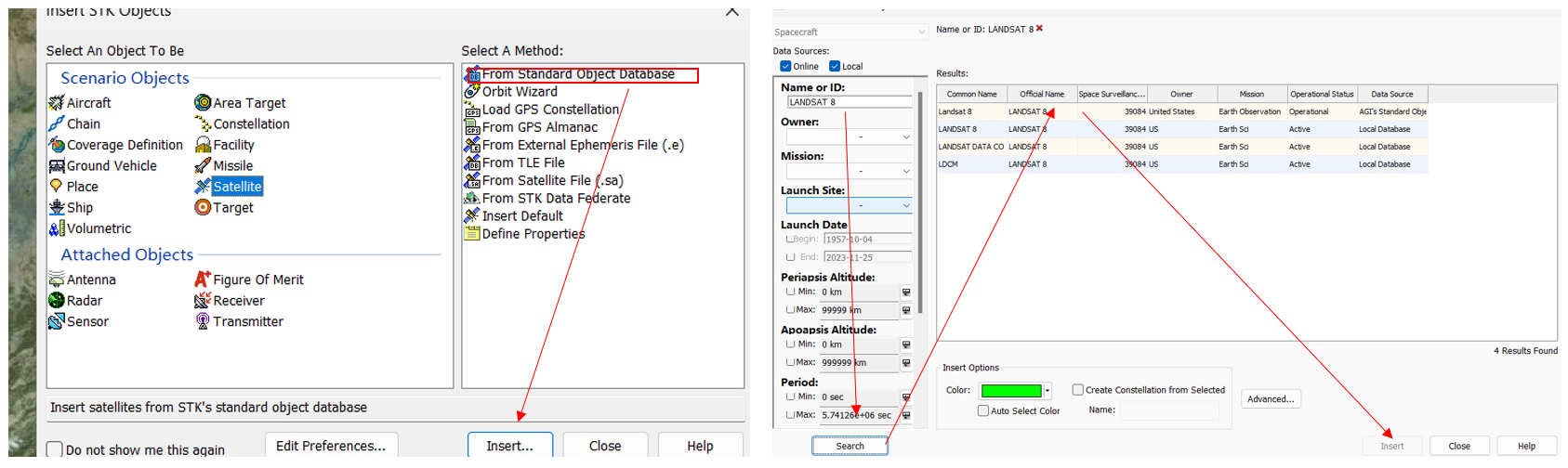Click Insert... in Insert STK Objects dialog
The width and height of the screenshot is (1568, 468).
point(510,446)
